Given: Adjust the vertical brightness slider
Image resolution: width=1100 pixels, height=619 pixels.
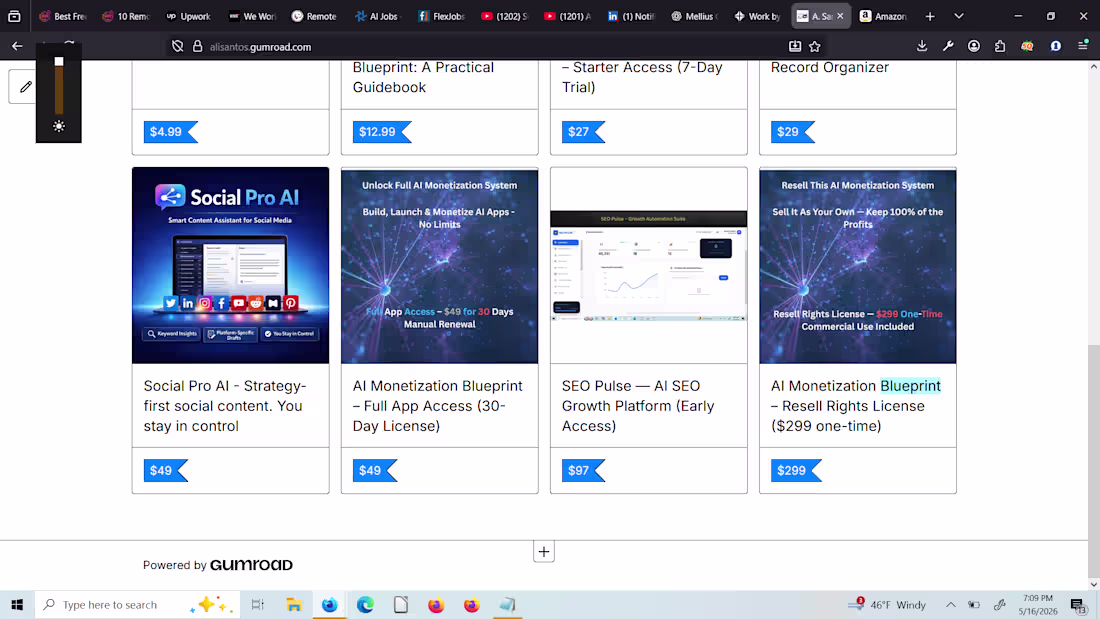Looking at the screenshot, I should pos(59,86).
